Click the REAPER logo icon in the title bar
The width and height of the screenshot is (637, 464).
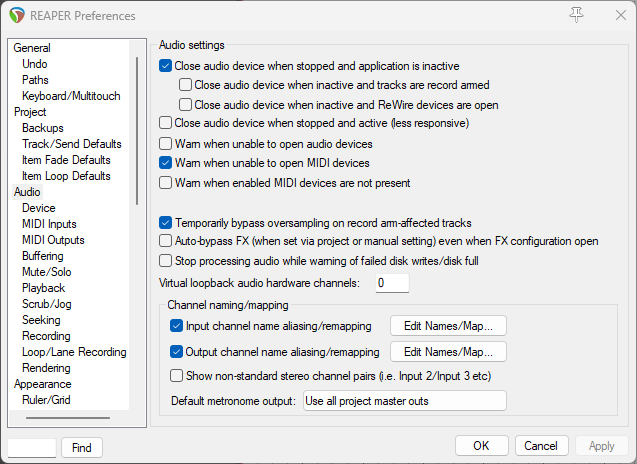pyautogui.click(x=17, y=15)
